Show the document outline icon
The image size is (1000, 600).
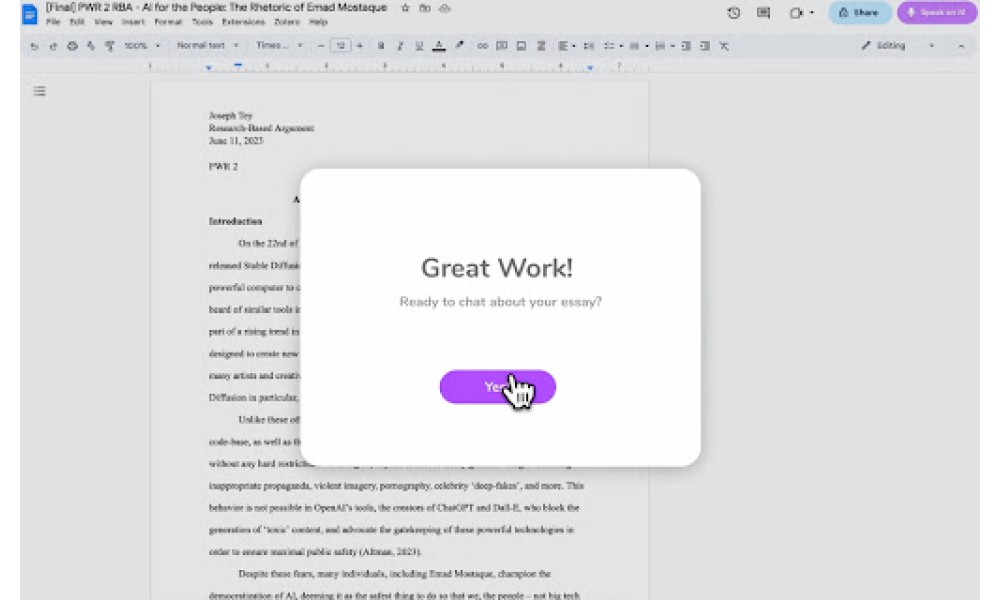click(40, 91)
